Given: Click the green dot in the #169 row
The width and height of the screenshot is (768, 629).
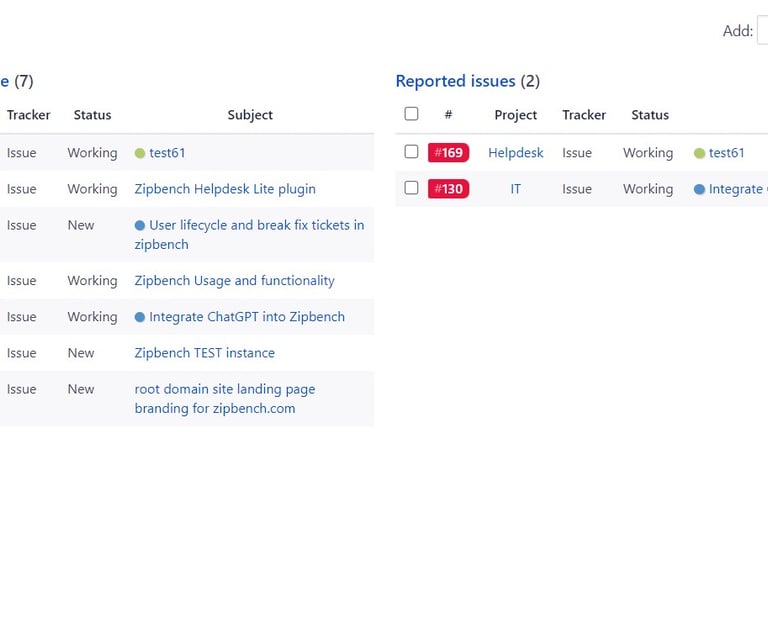Looking at the screenshot, I should click(x=699, y=153).
